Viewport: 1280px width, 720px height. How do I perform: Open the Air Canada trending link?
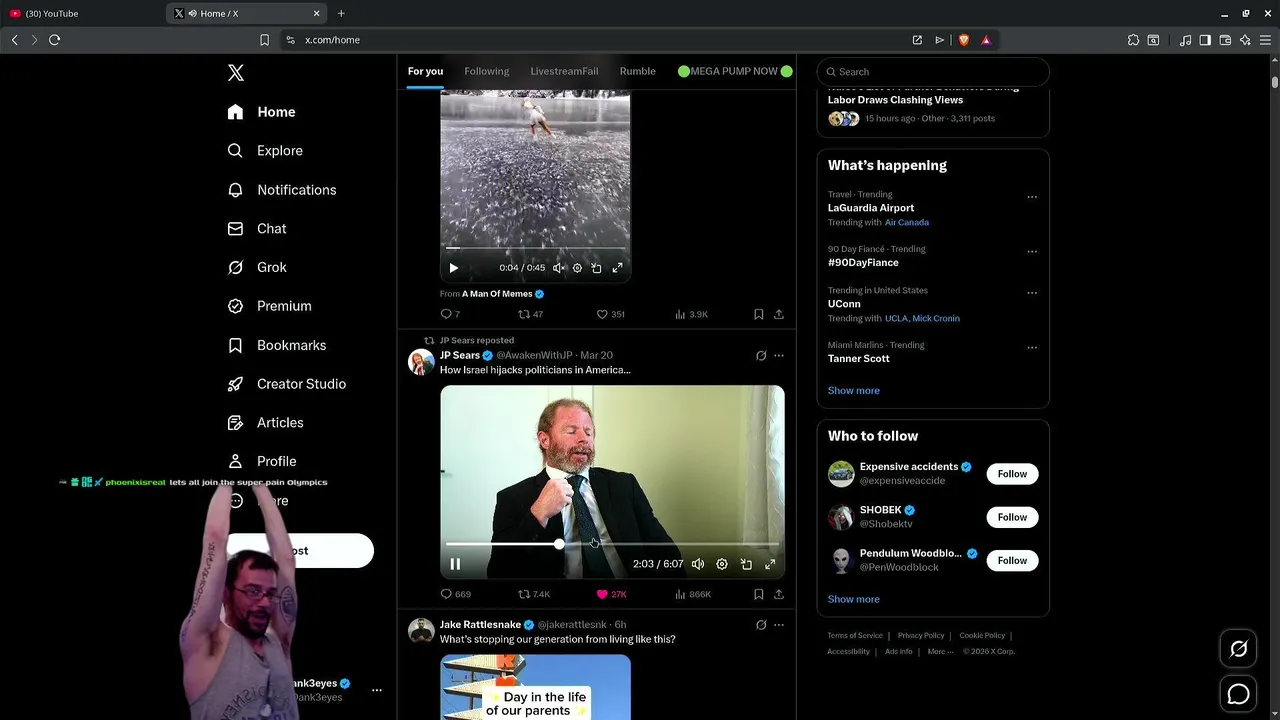tap(907, 223)
